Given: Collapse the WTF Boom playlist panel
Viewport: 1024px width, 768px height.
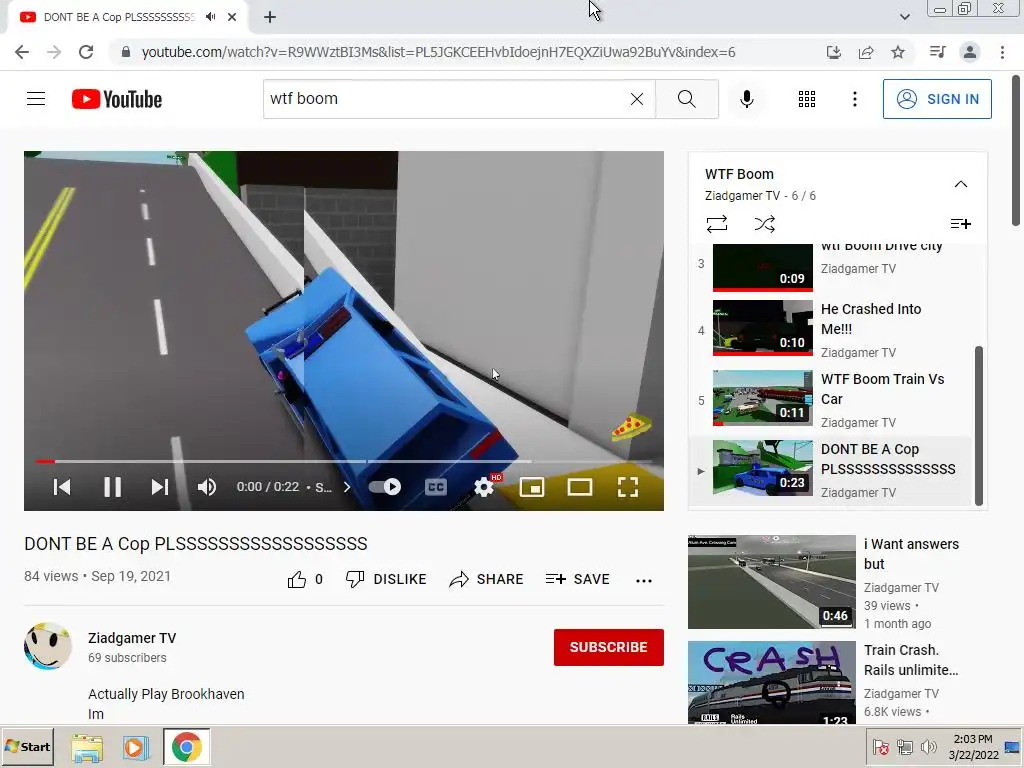Looking at the screenshot, I should (x=961, y=184).
